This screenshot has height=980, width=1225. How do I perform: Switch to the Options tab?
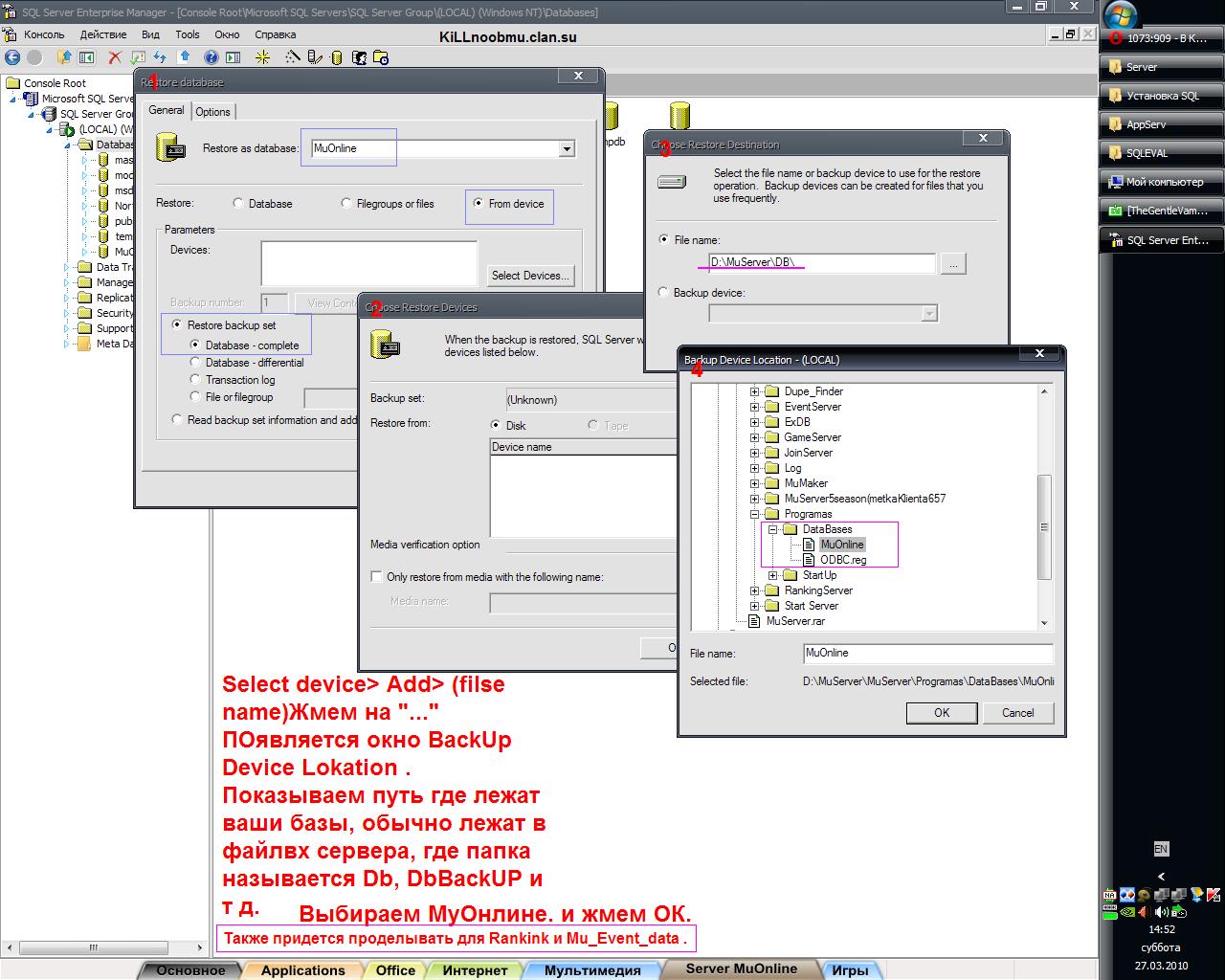click(212, 112)
